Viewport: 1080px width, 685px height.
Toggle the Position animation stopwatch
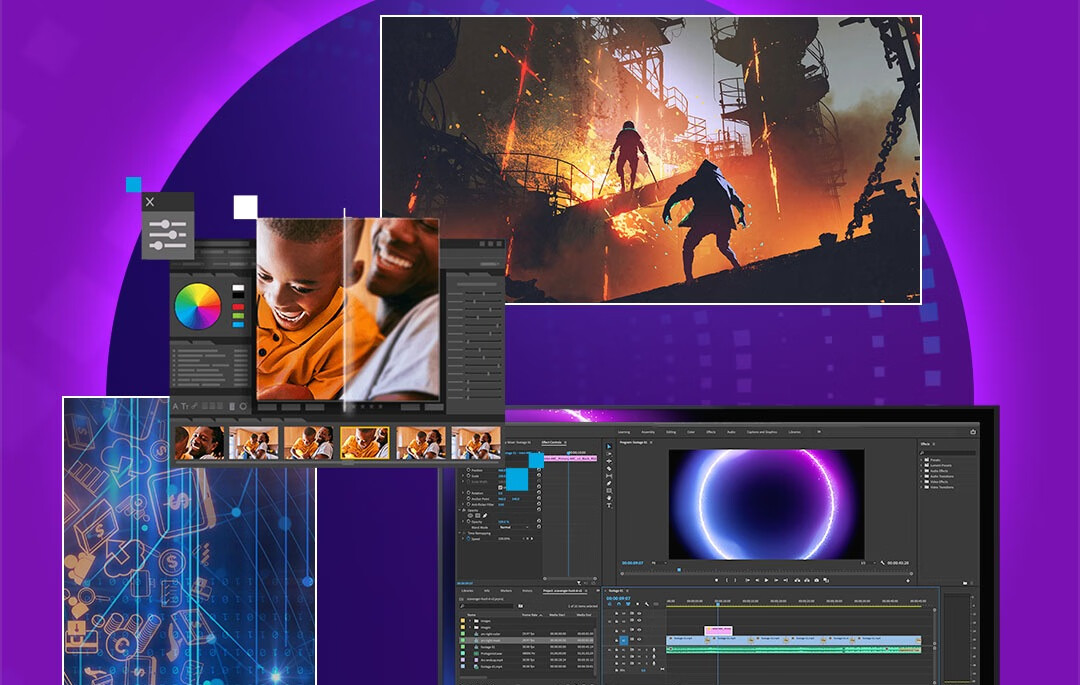[468, 470]
